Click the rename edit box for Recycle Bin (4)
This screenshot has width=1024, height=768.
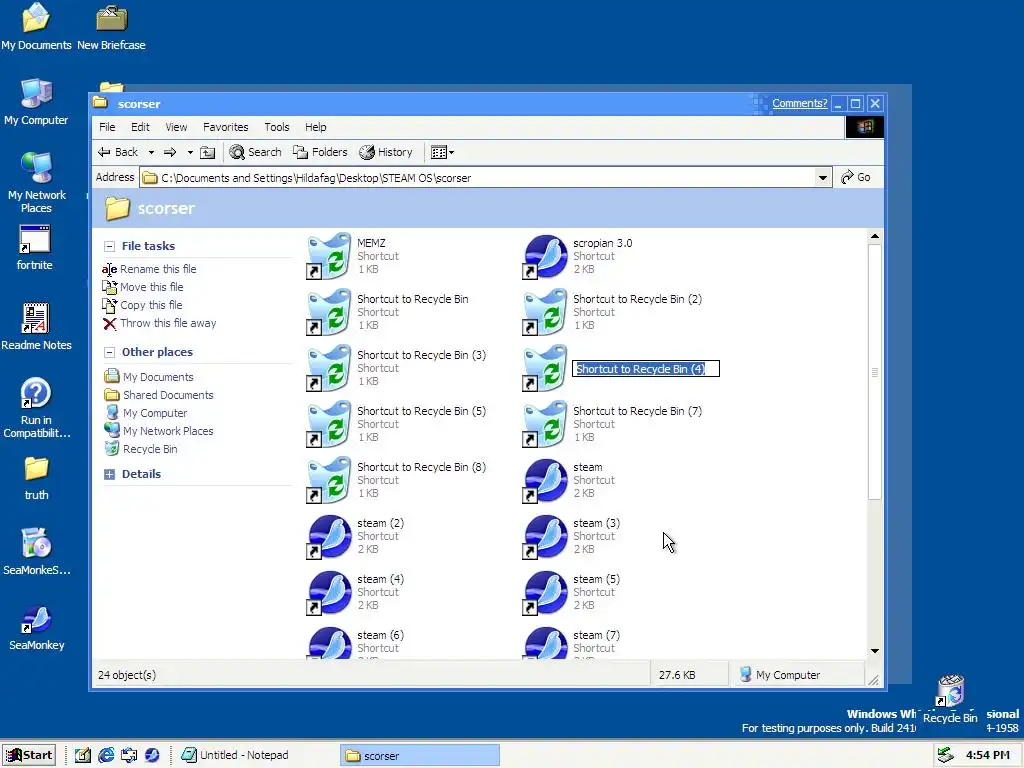point(646,369)
